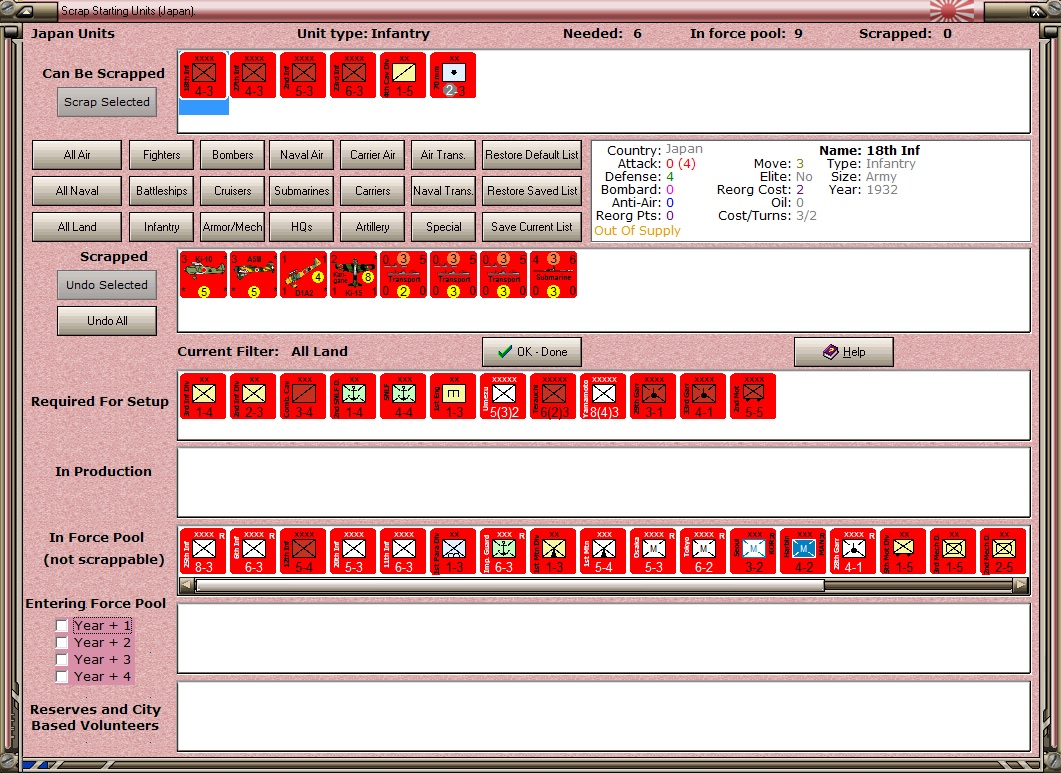Select the 29th Garr 3-1 counter
This screenshot has width=1061, height=773.
[x=654, y=397]
